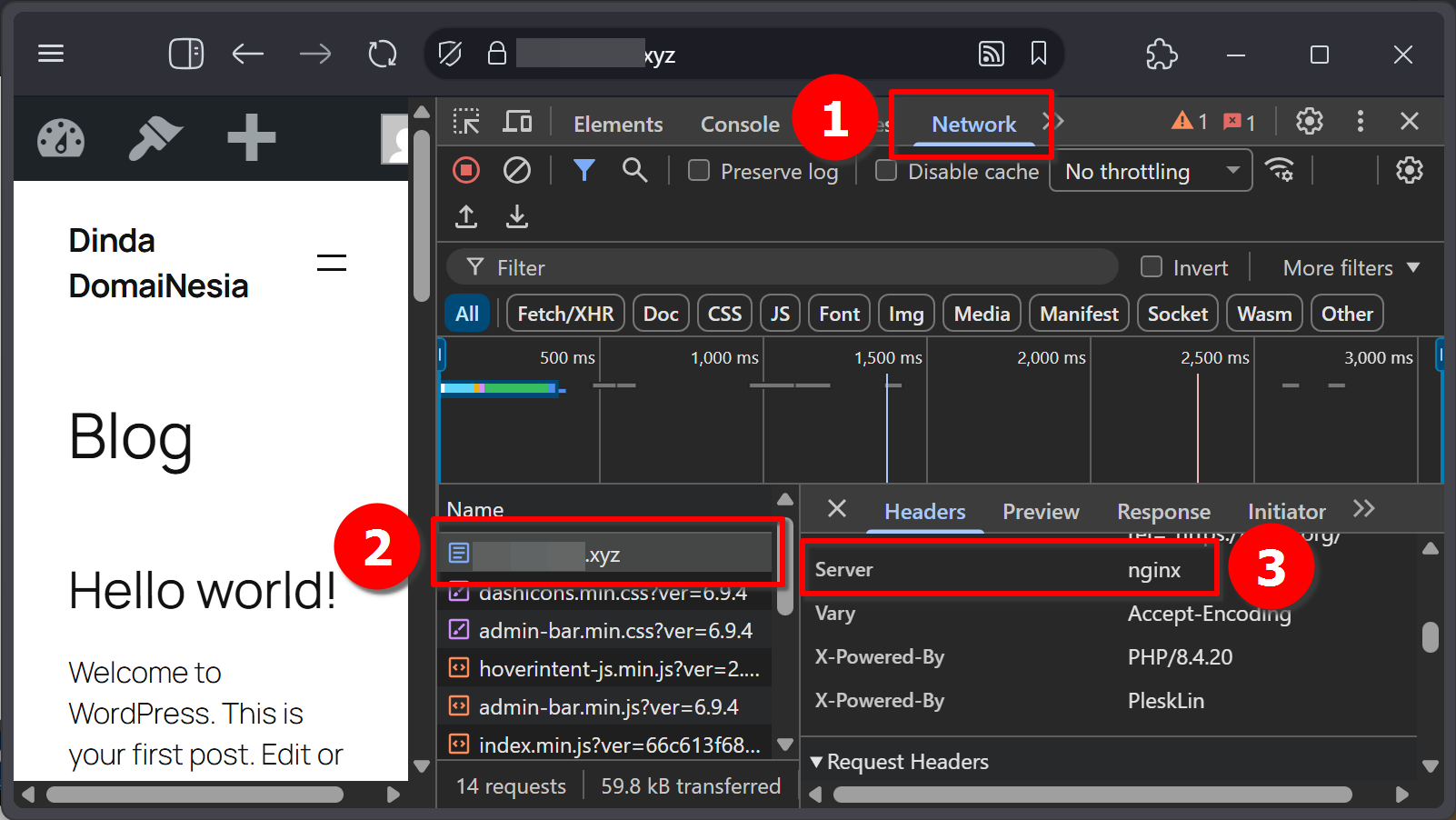View site lock security info
Screen dimensions: 1456x820
pyautogui.click(x=496, y=53)
